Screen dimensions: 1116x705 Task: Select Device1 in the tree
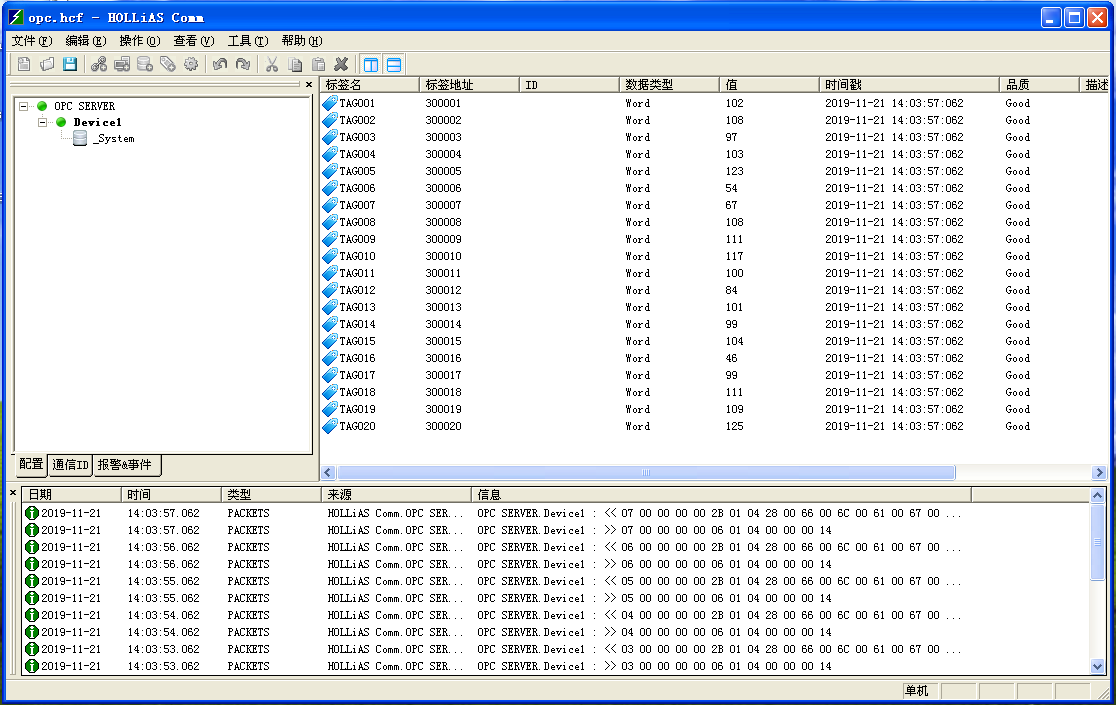click(98, 122)
